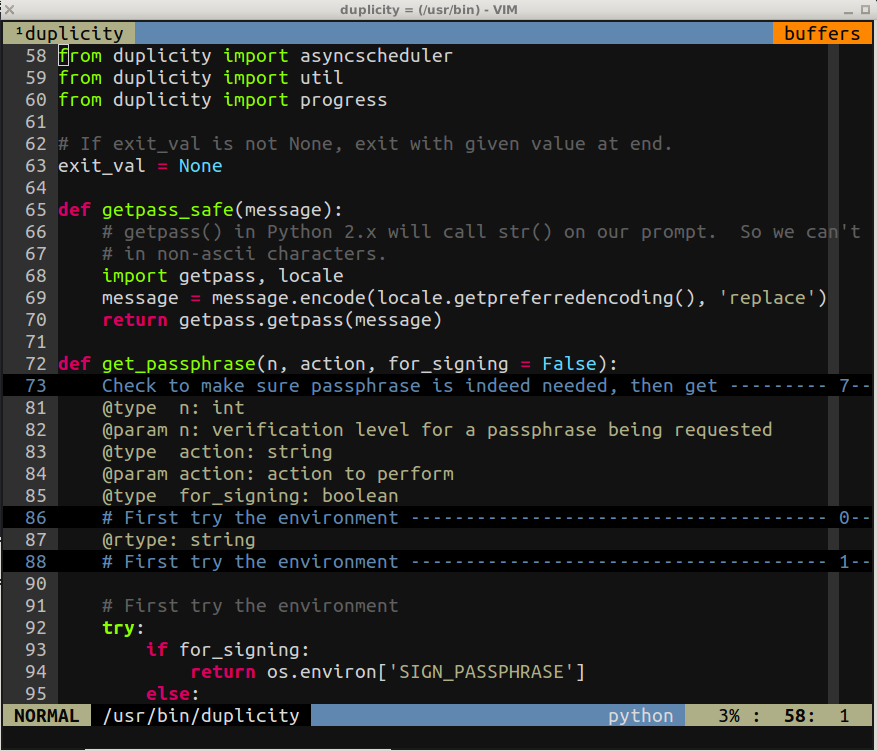Click line number 65 in the gutter
This screenshot has height=751, width=877.
click(35, 209)
